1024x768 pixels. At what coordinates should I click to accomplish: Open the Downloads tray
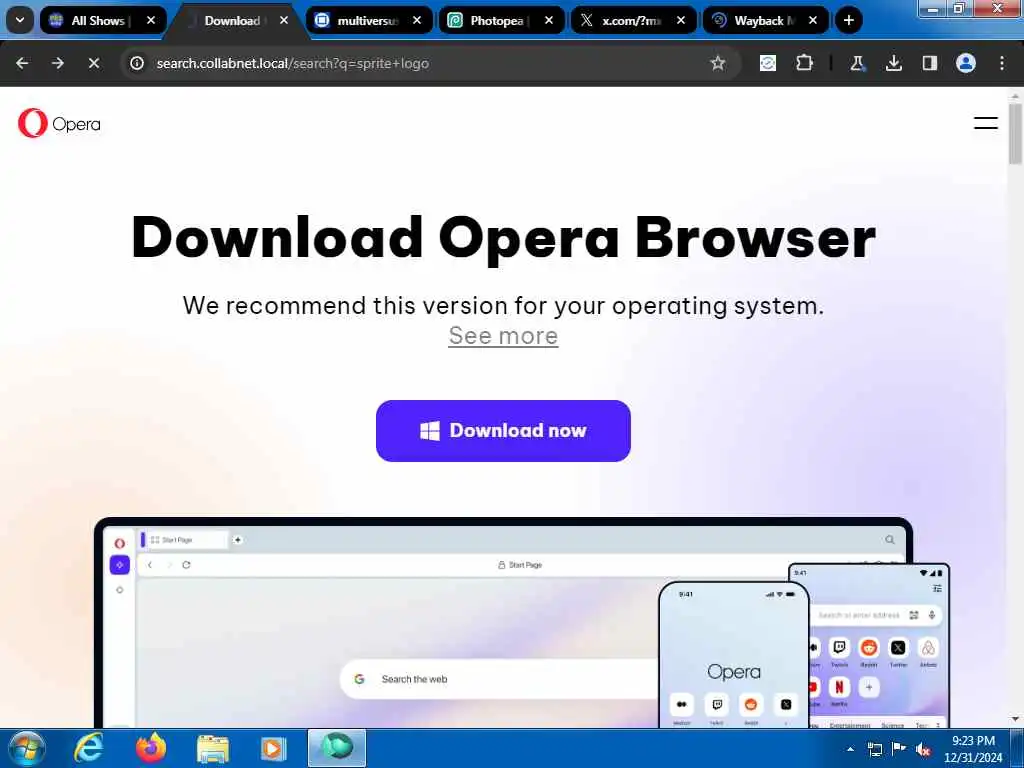click(x=893, y=63)
